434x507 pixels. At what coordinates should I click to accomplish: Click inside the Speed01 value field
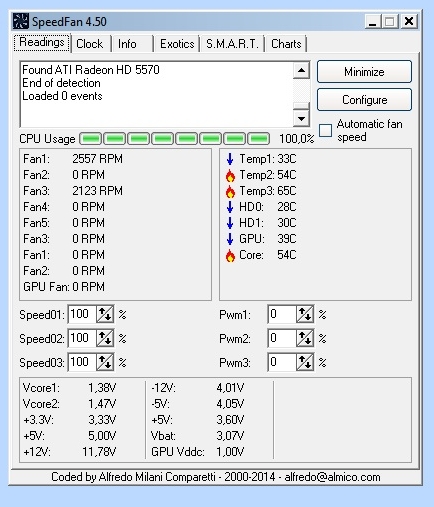[82, 314]
